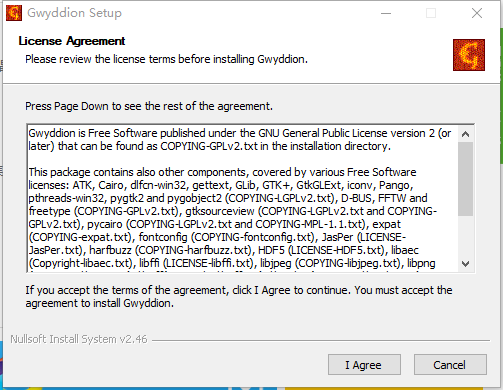The width and height of the screenshot is (503, 390).
Task: Click the 'Page Down to see the rest' instruction
Action: point(149,106)
